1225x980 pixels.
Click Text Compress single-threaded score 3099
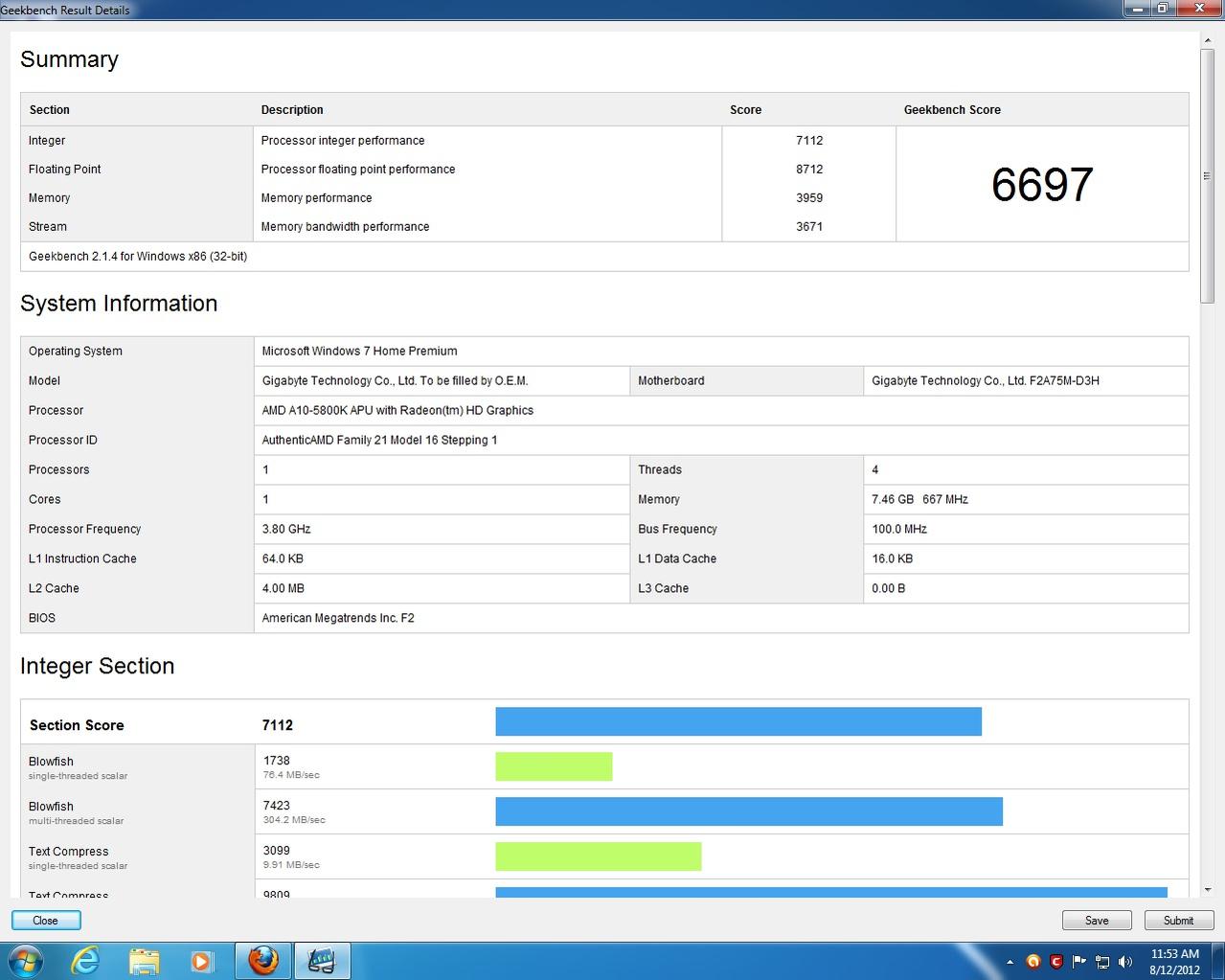coord(277,851)
